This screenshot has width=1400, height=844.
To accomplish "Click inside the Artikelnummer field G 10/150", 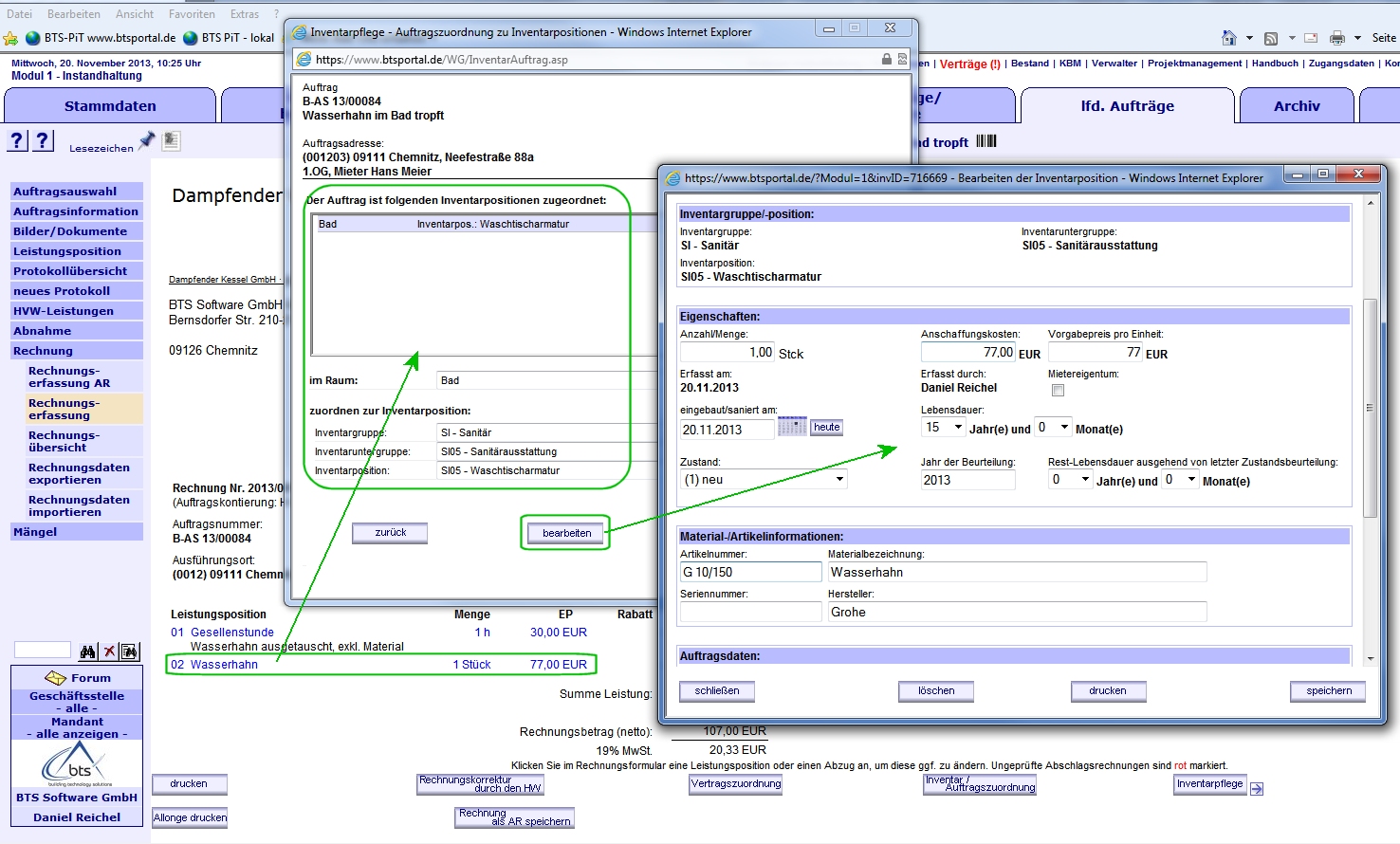I will point(749,571).
